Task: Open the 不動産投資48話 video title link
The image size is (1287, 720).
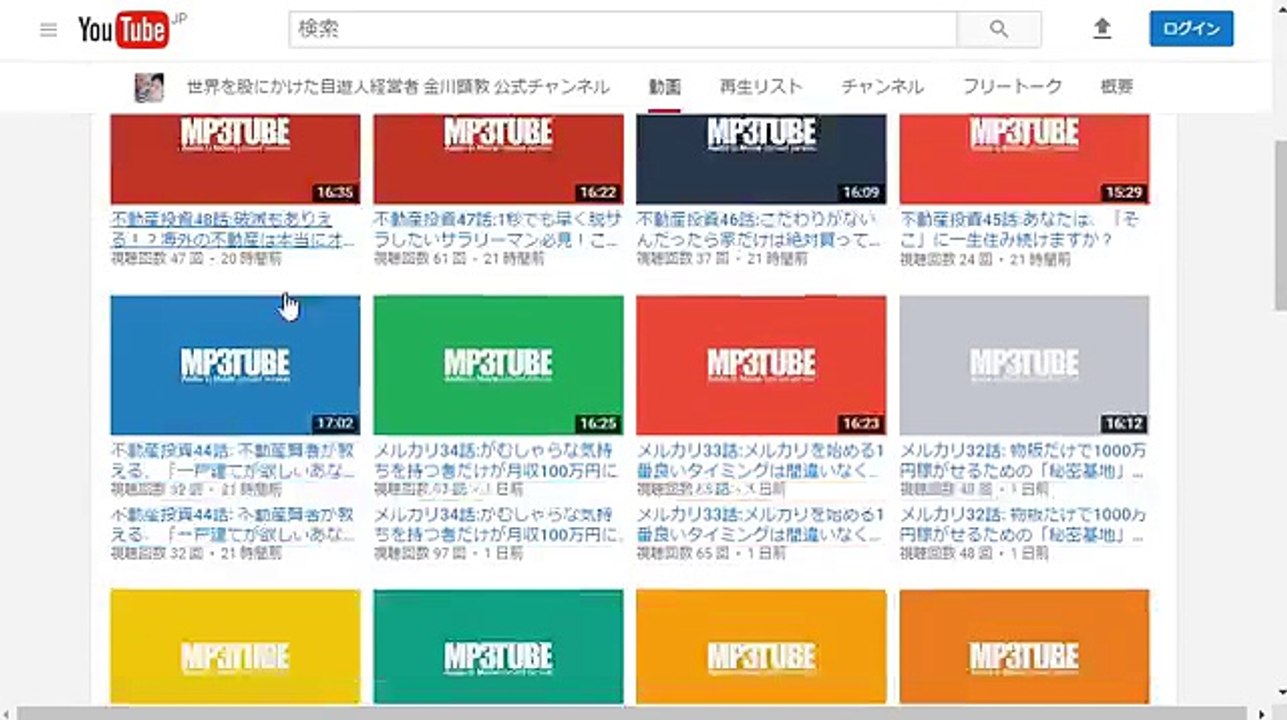Action: (x=233, y=229)
